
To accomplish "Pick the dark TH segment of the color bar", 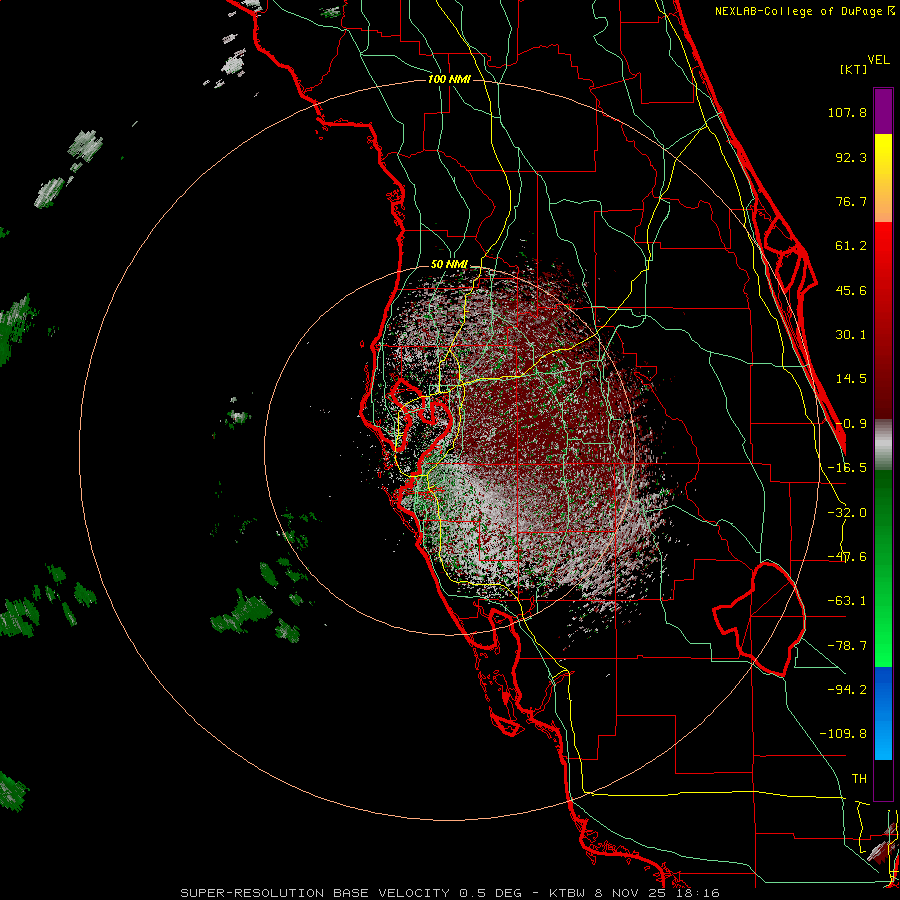I will click(x=883, y=780).
